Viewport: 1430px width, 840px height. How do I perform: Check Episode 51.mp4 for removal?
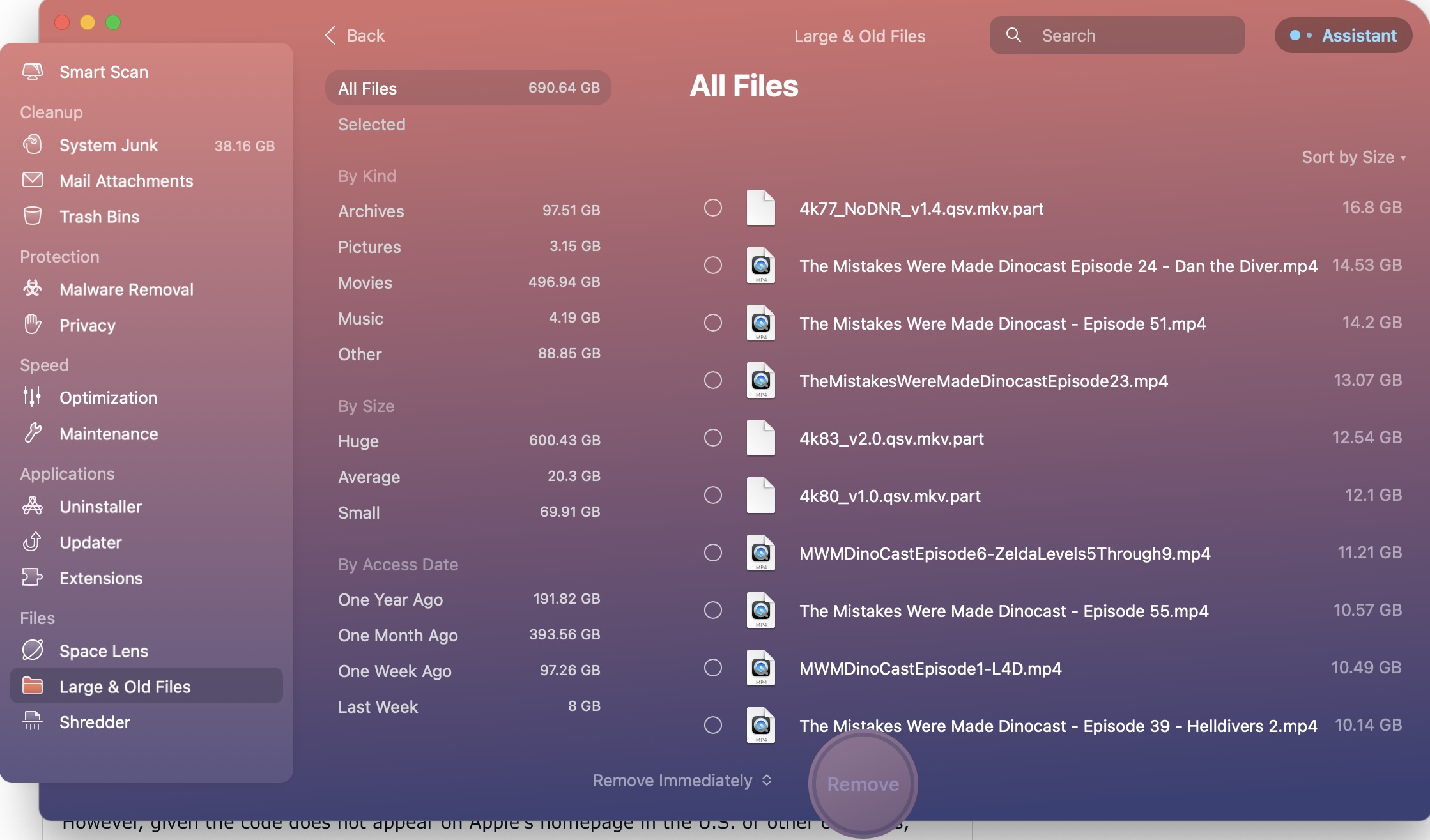pyautogui.click(x=713, y=323)
